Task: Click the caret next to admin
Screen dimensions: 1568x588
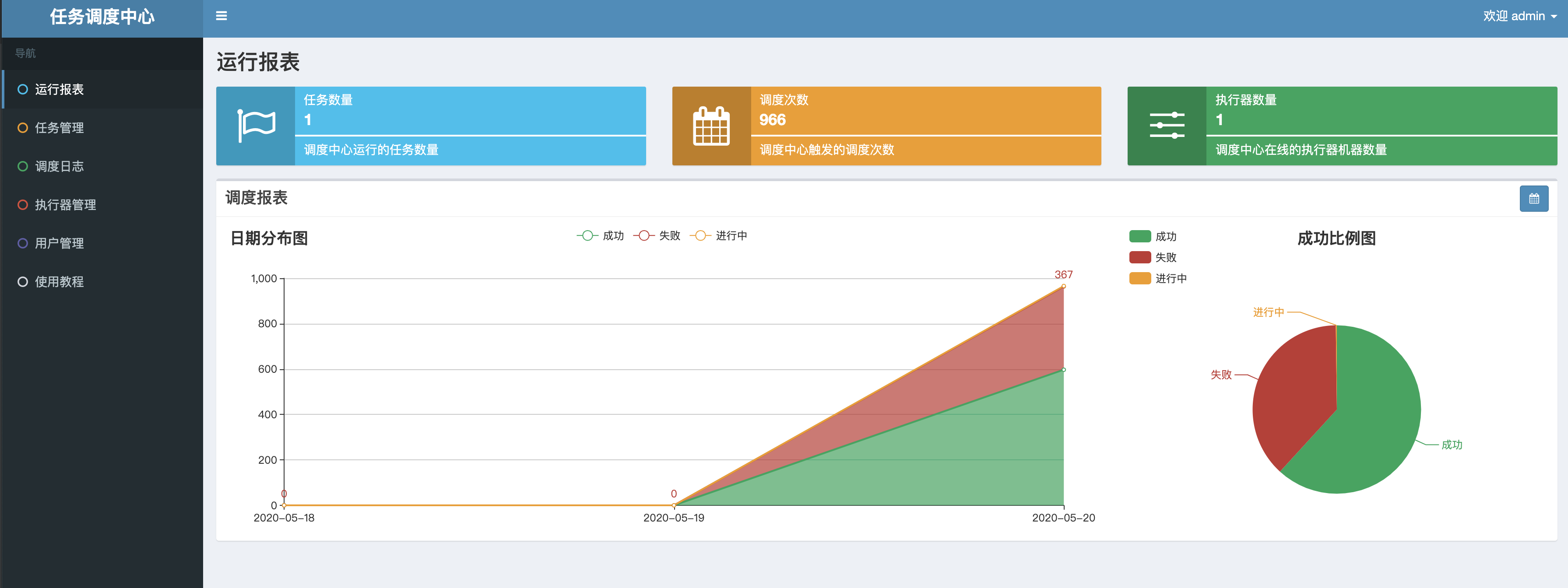Action: pyautogui.click(x=1554, y=17)
